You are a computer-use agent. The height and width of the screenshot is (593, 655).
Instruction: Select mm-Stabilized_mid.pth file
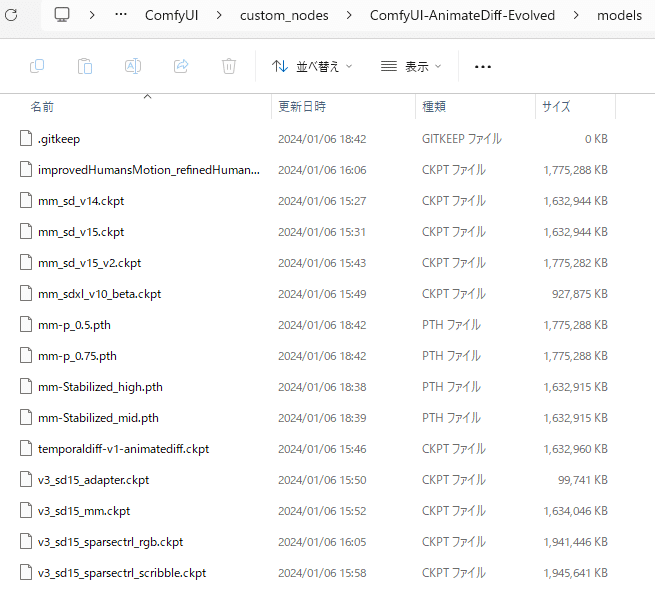click(98, 418)
